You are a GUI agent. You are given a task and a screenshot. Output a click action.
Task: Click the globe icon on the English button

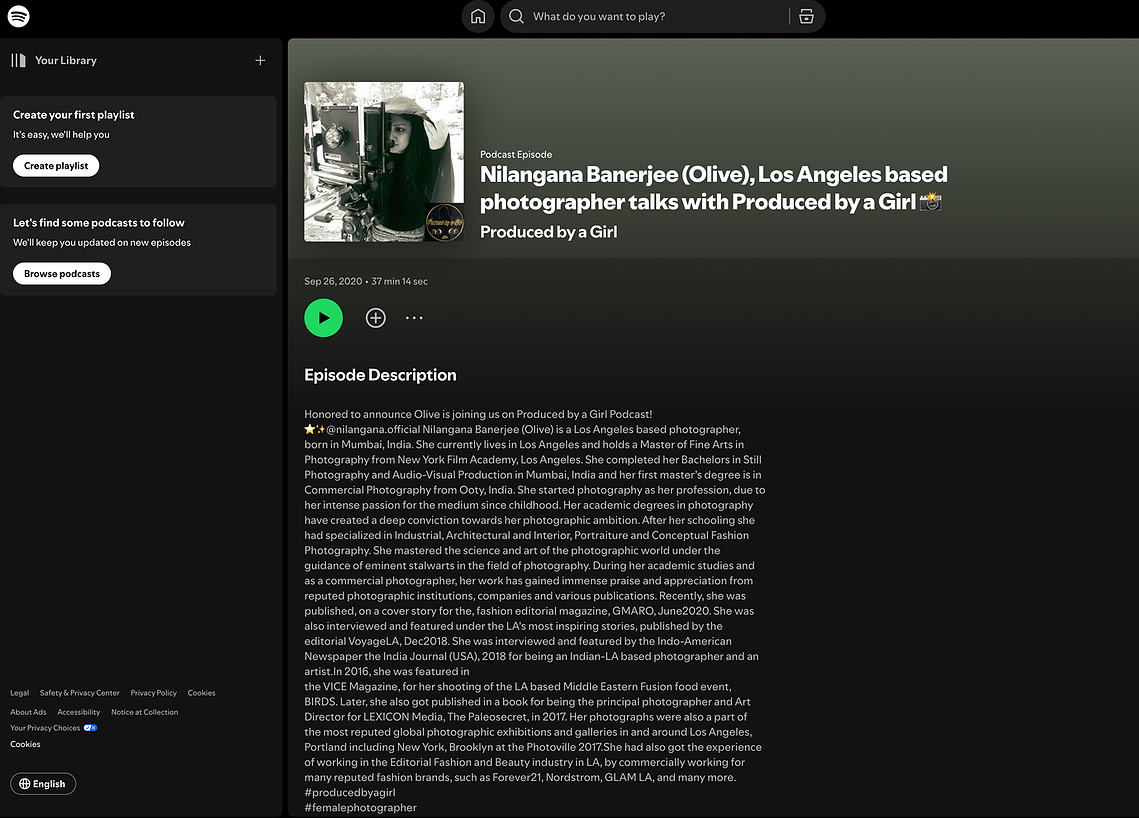25,784
